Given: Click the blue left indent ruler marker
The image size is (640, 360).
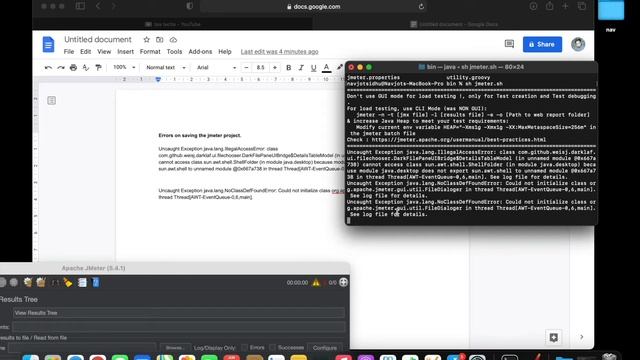Looking at the screenshot, I should [x=158, y=79].
